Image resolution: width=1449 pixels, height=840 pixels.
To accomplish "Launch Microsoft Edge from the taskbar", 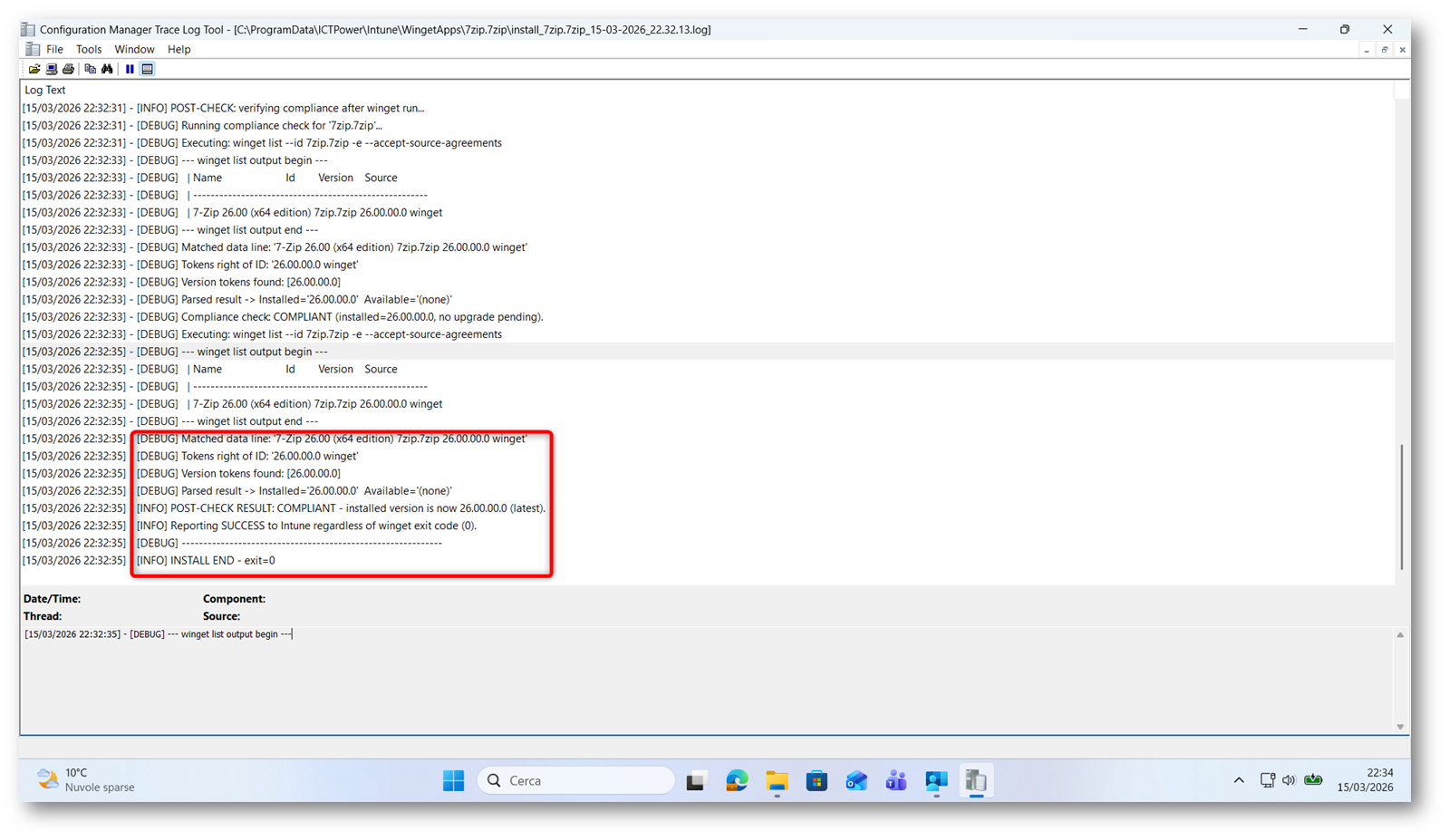I will 737,780.
